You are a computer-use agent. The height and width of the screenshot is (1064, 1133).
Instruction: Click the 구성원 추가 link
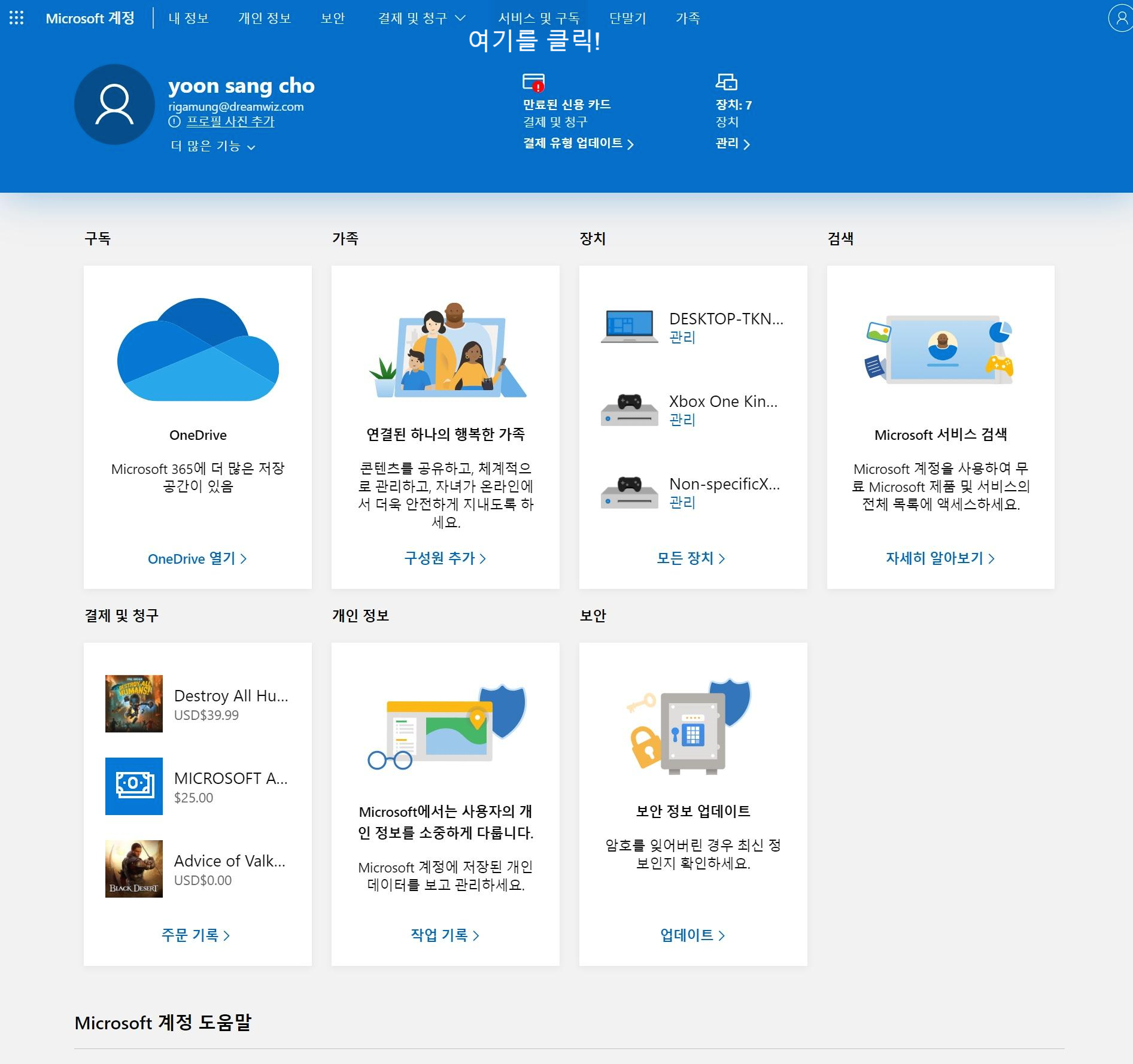(445, 558)
